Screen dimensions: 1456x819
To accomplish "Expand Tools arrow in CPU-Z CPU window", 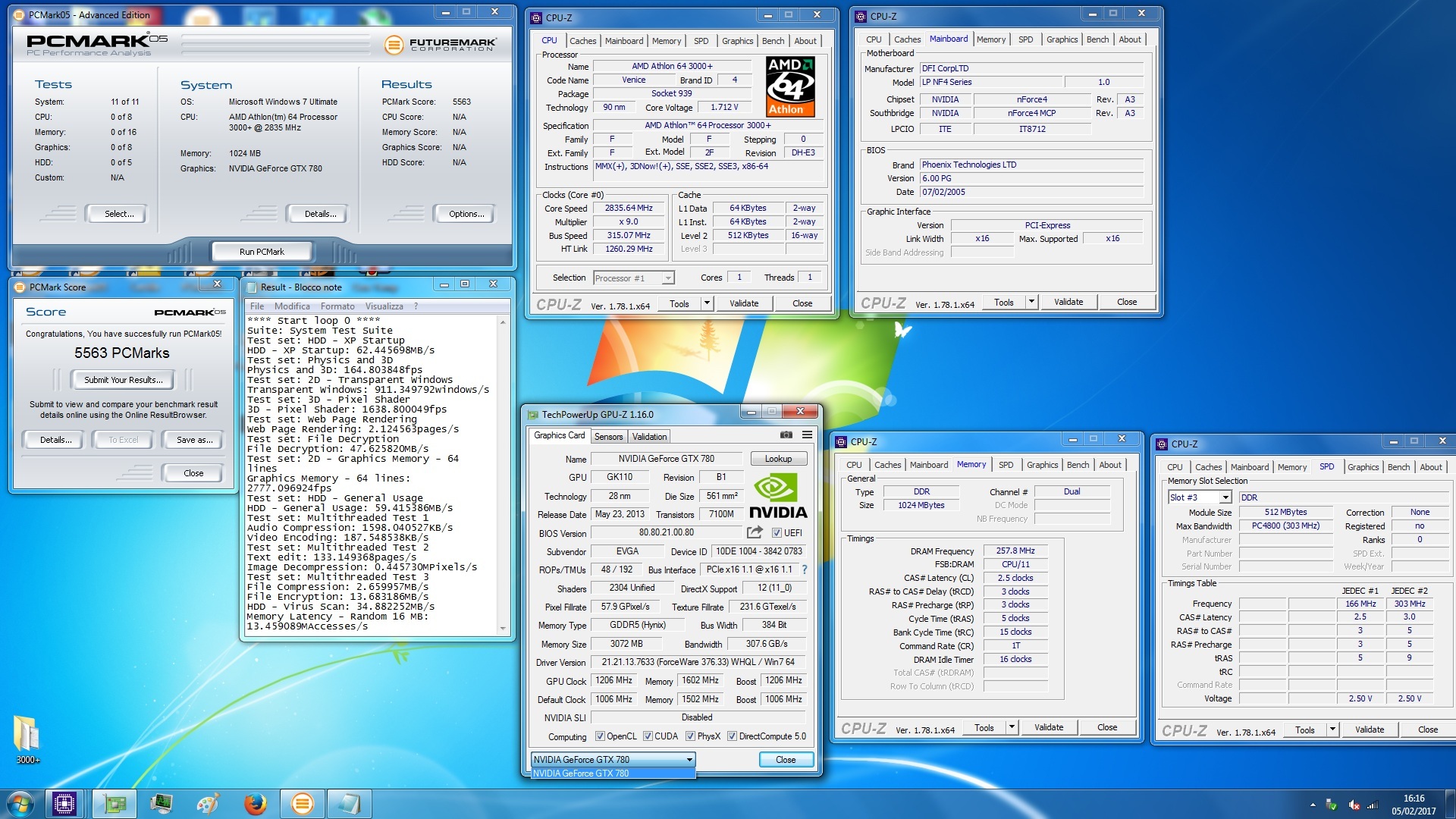I will tap(707, 303).
